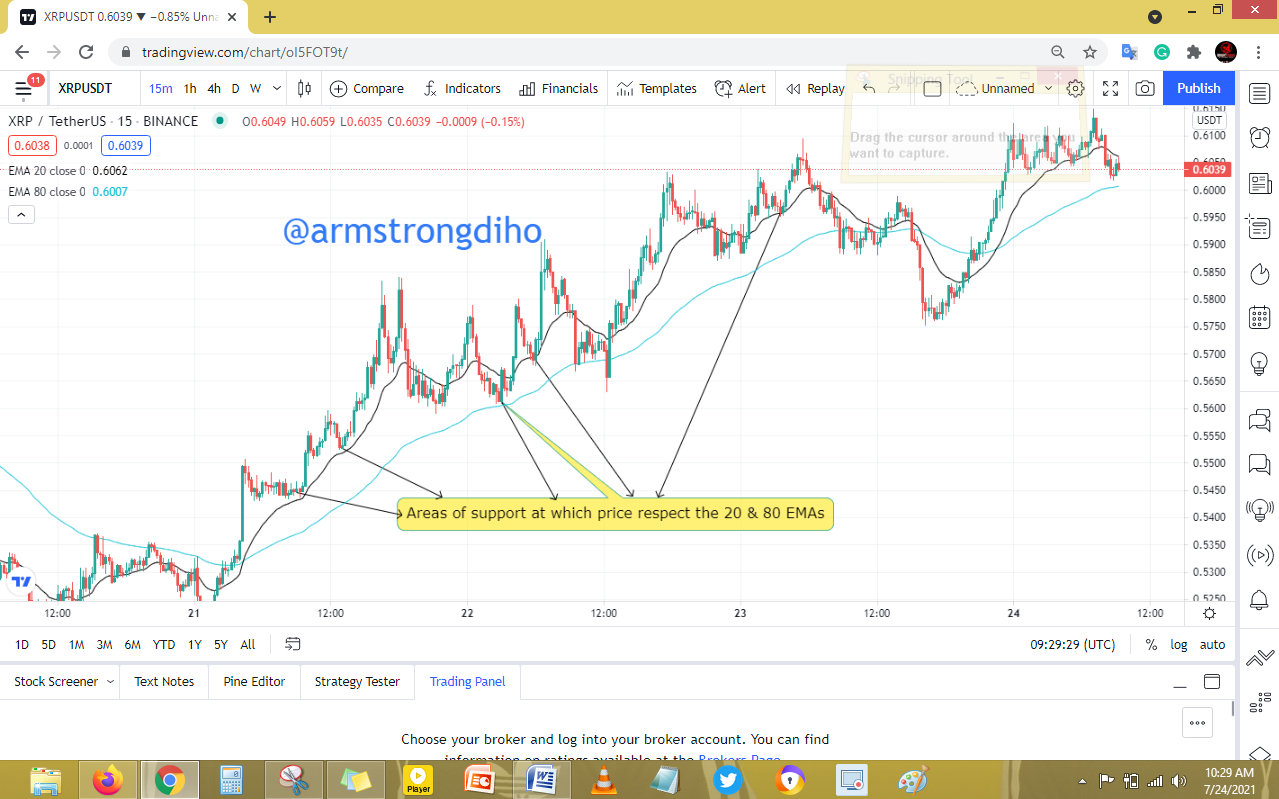The image size is (1279, 799).
Task: Collapse the indicator legend chevron
Action: (x=21, y=214)
